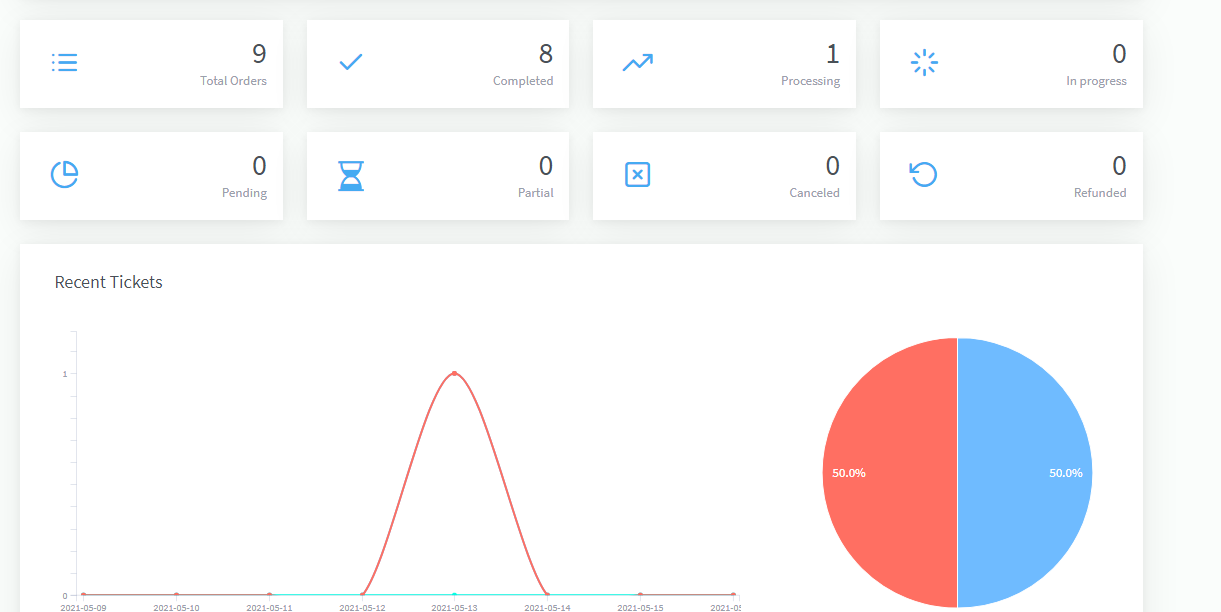Click the Processing trend arrow icon
Screen dimensions: 1221x612
point(637,63)
